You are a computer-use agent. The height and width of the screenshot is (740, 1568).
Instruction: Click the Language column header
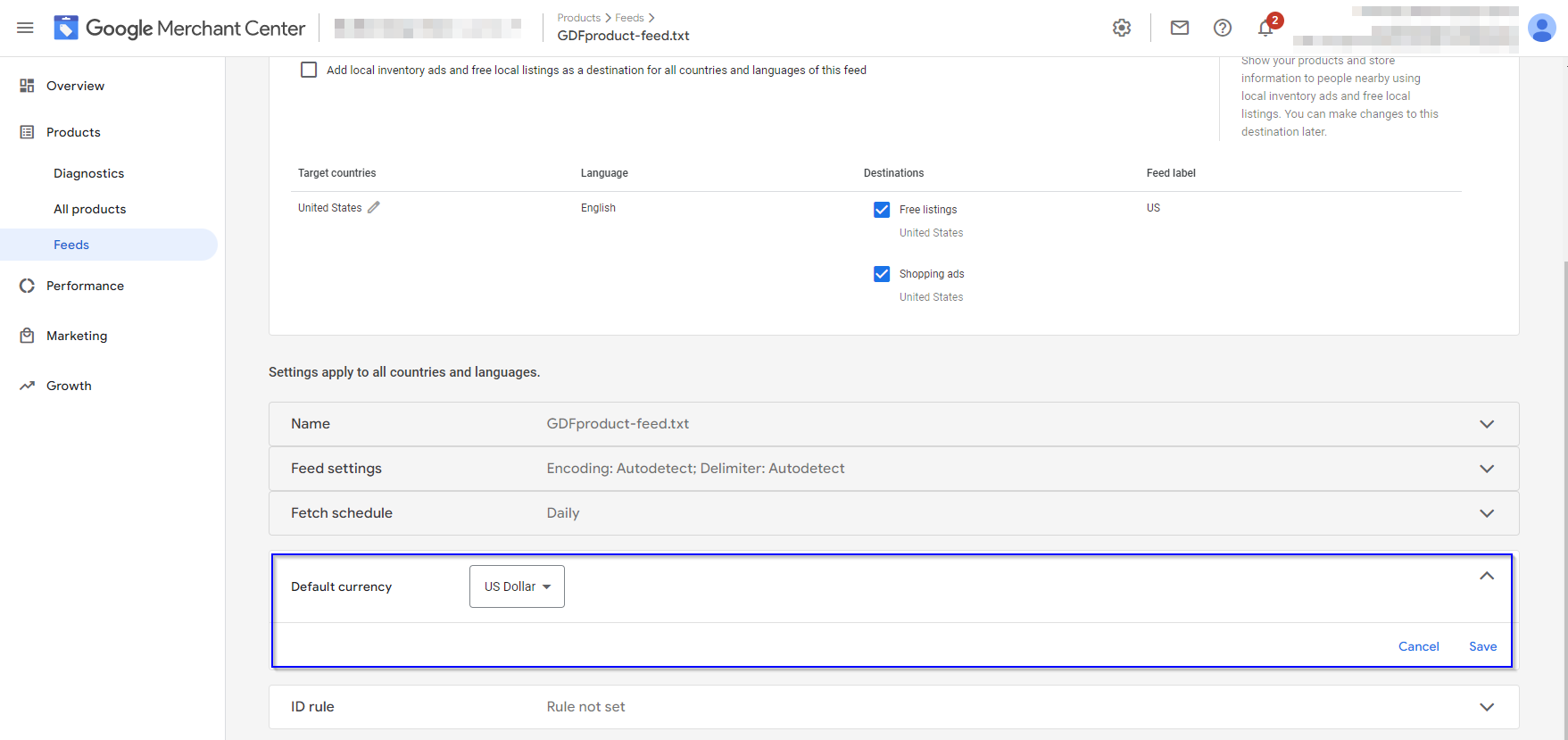604,173
